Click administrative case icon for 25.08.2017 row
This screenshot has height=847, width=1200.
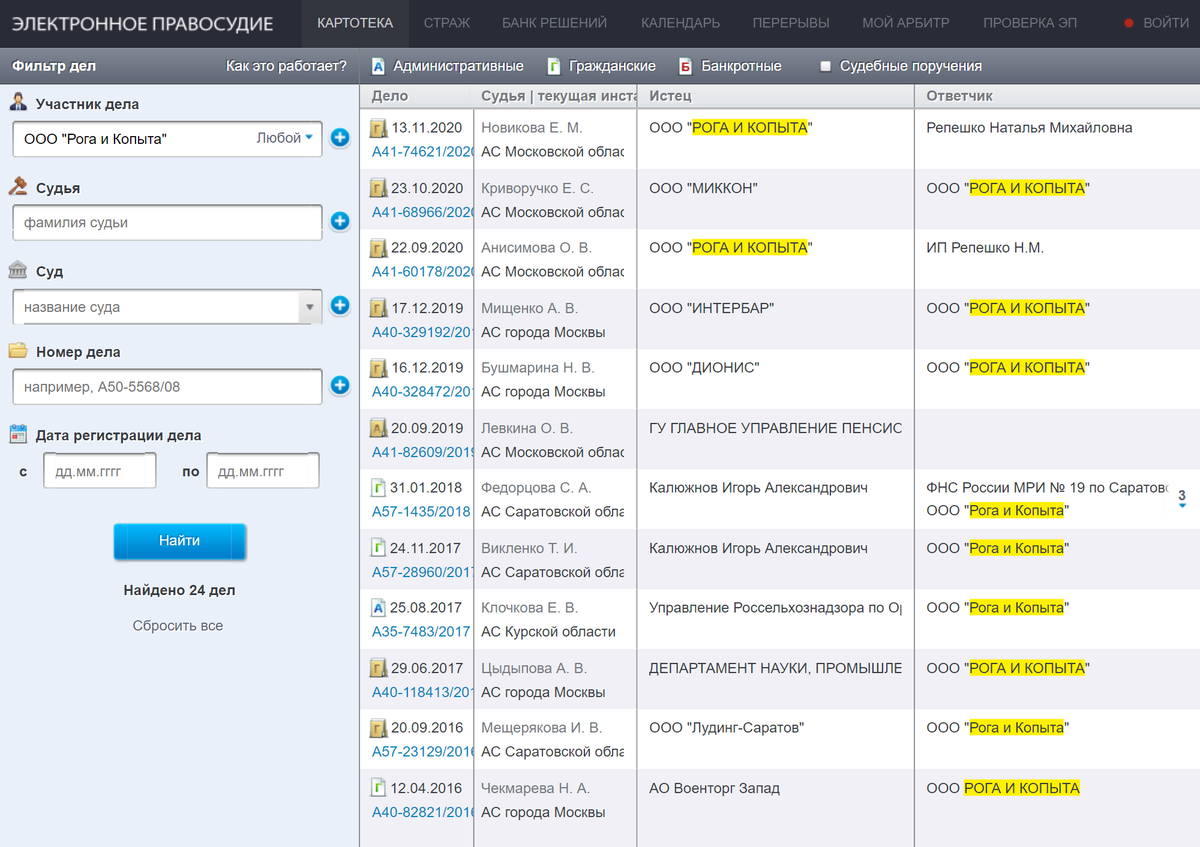coord(379,608)
